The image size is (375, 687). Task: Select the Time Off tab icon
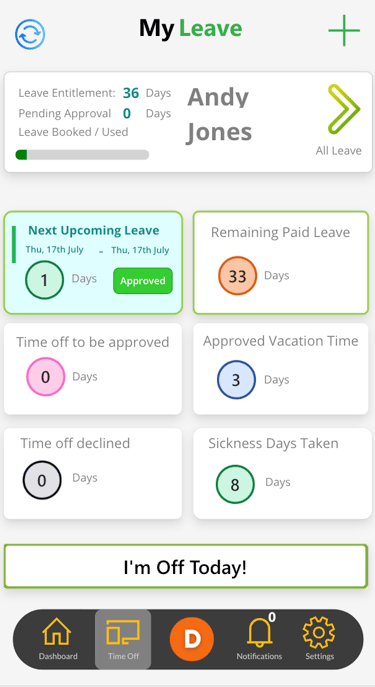pyautogui.click(x=123, y=632)
